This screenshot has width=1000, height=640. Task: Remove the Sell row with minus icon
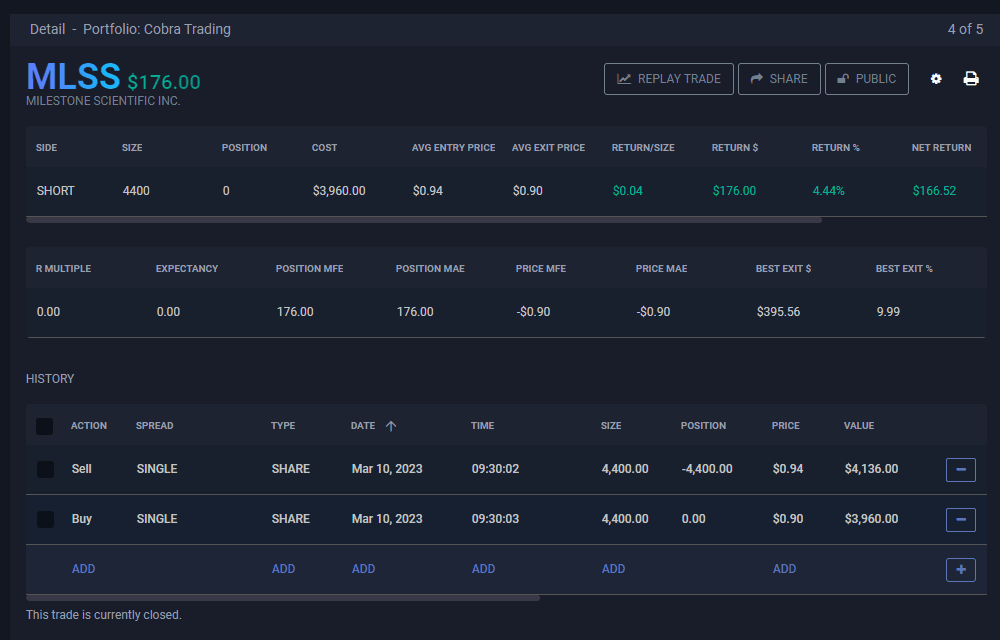click(x=960, y=469)
